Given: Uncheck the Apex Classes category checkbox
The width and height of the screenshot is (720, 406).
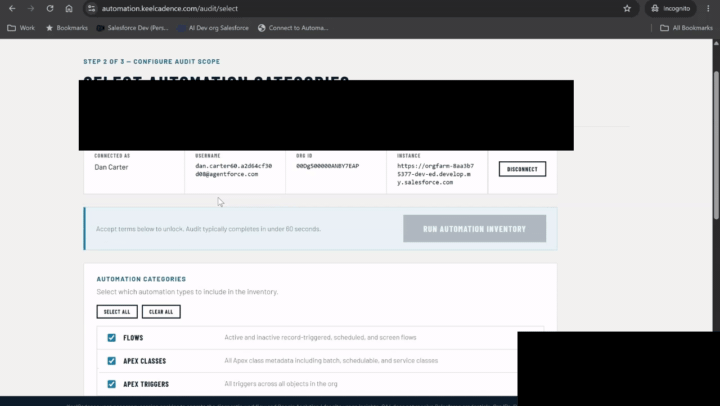Looking at the screenshot, I should coord(112,361).
